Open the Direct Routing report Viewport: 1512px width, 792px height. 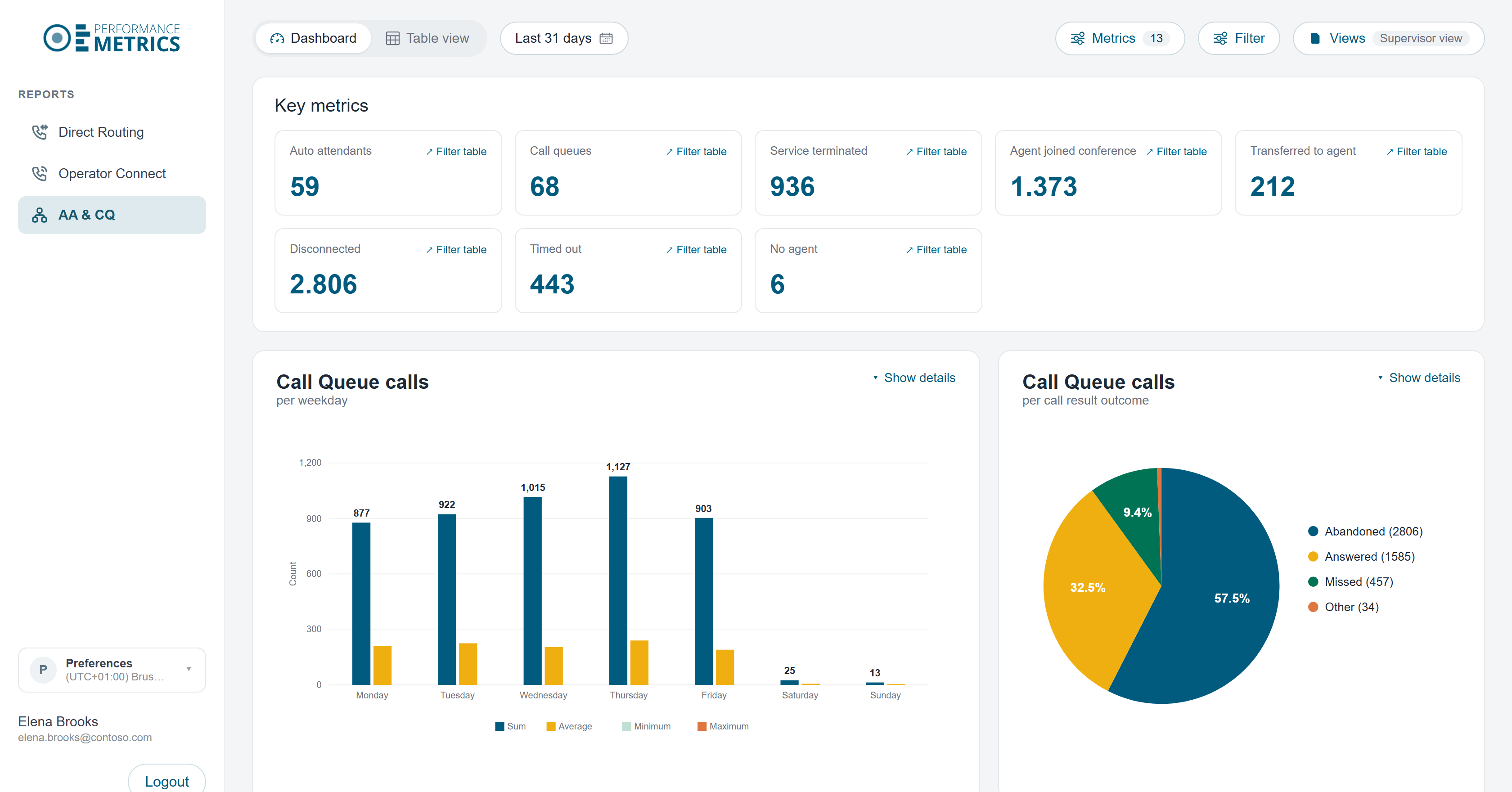112,133
